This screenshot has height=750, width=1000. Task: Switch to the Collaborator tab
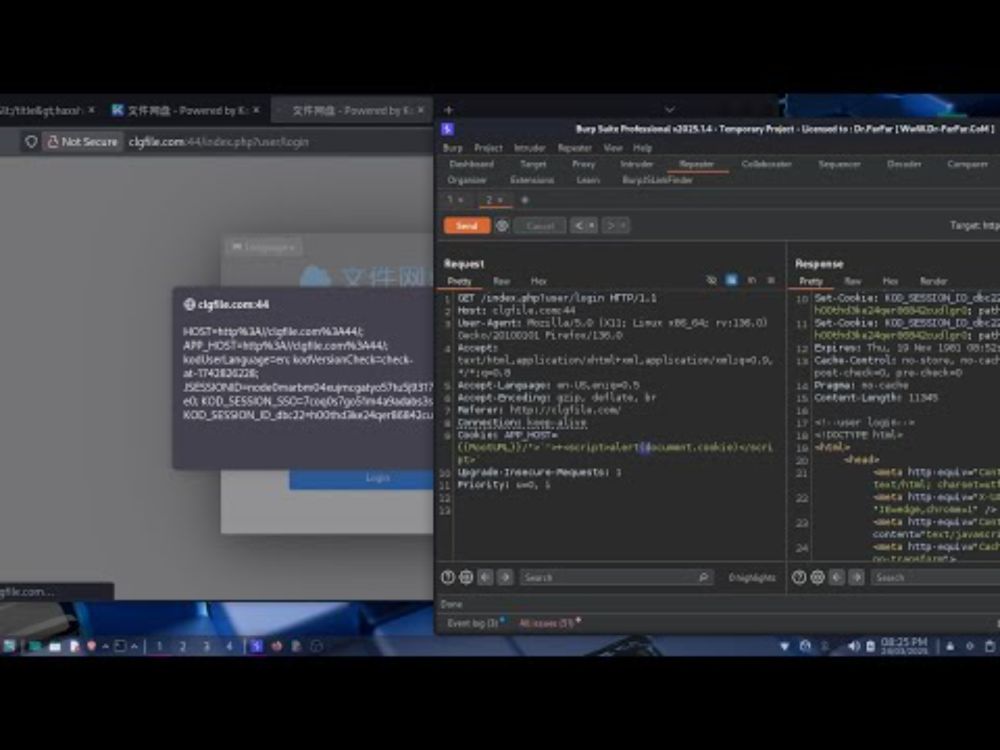pyautogui.click(x=767, y=164)
